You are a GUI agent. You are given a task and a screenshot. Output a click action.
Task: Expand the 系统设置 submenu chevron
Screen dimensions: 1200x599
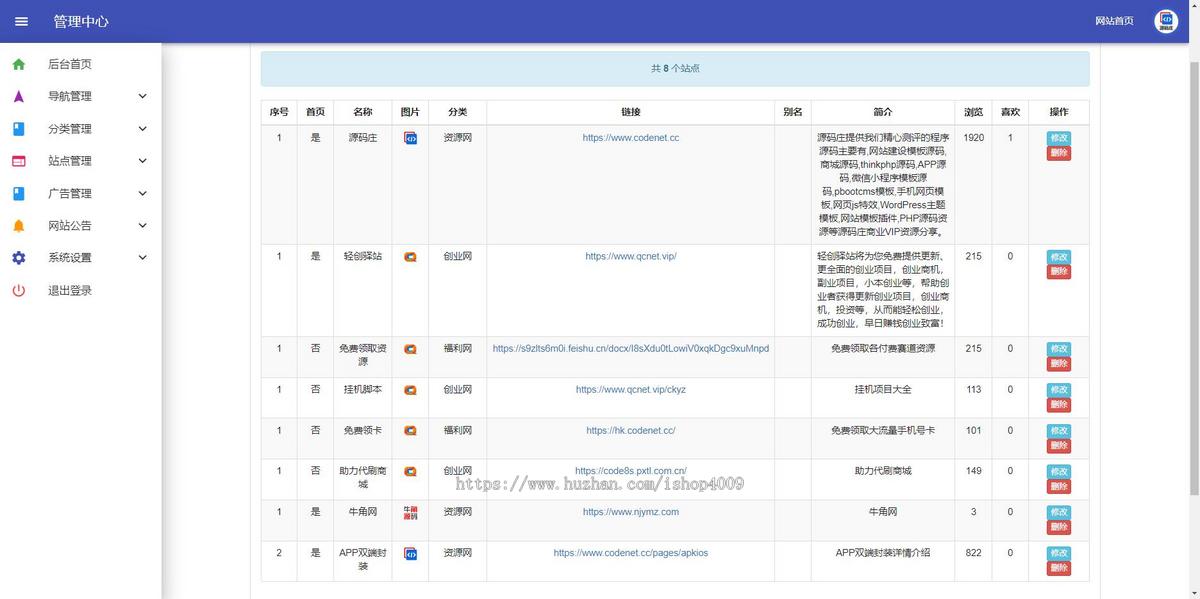[x=142, y=258]
